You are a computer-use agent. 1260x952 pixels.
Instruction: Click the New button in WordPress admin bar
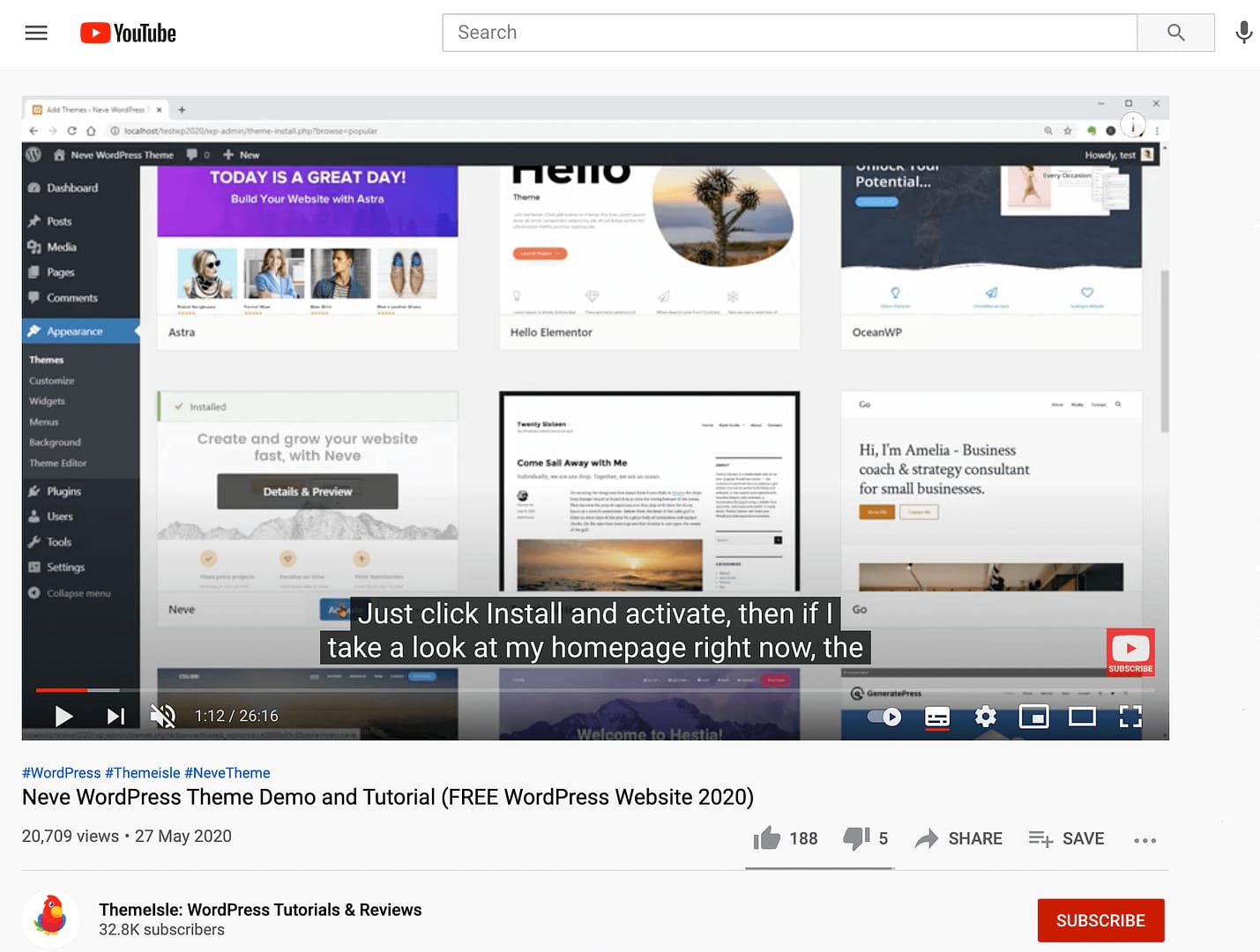tap(242, 154)
